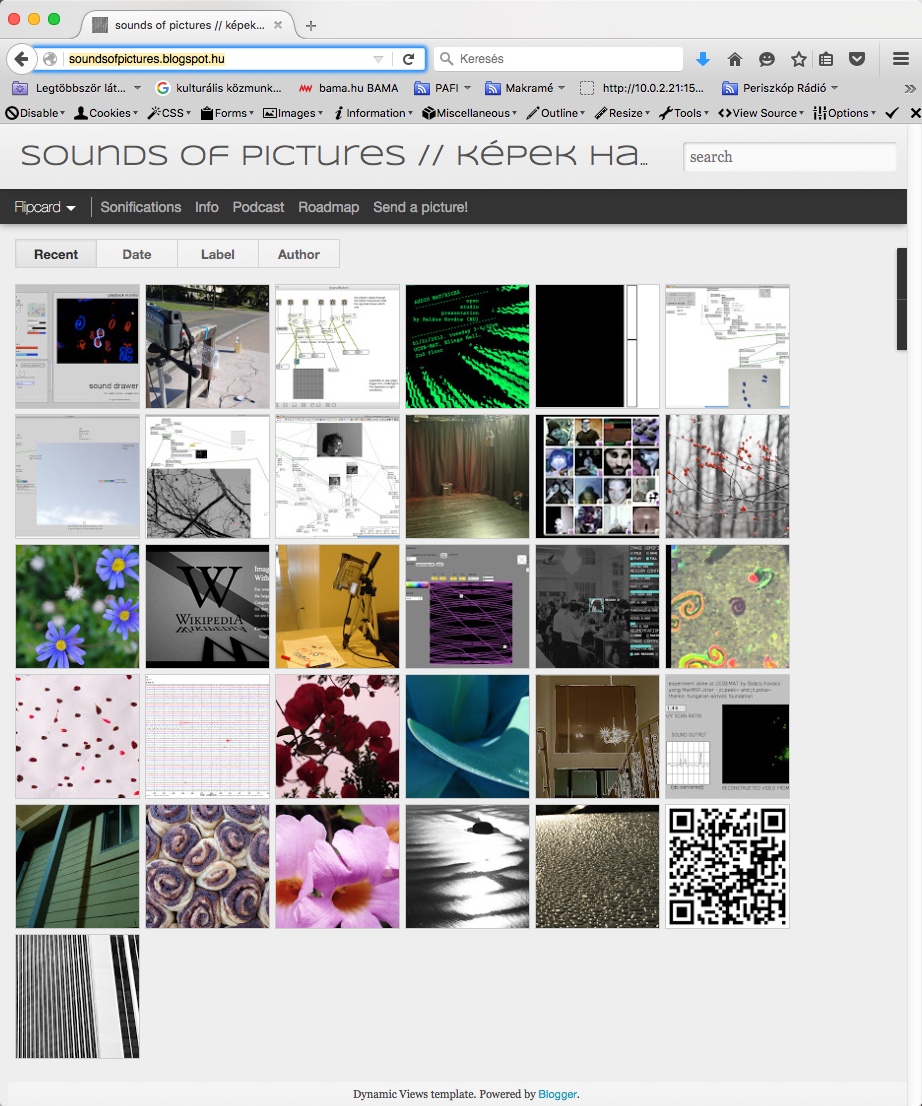
Task: Open the Pocket shield icon
Action: (857, 59)
